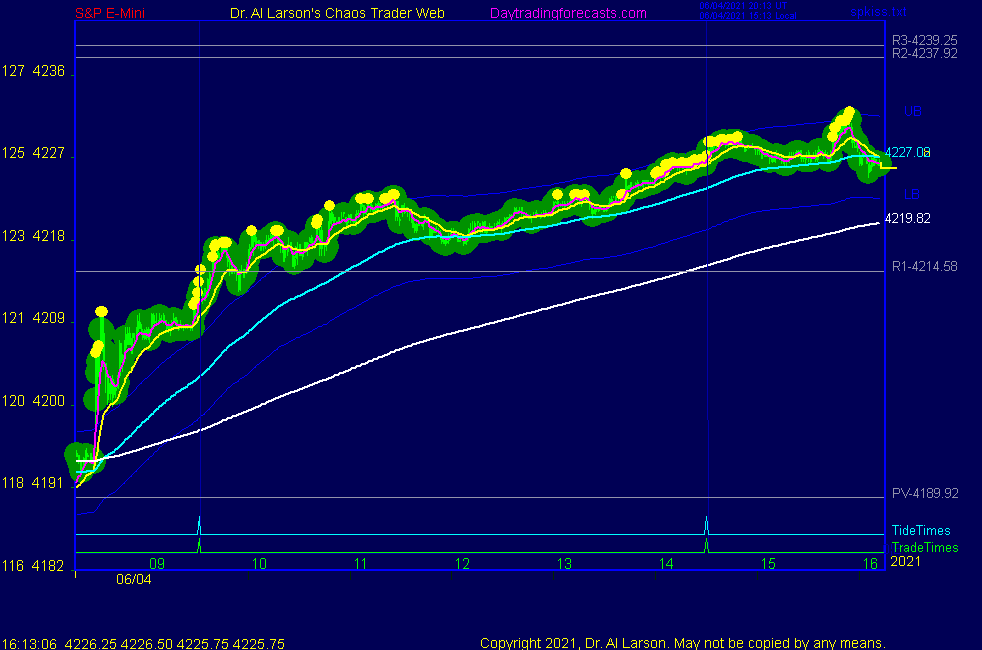This screenshot has width=982, height=650.
Task: Click the "123 4218" price axis label
Action: (x=33, y=236)
